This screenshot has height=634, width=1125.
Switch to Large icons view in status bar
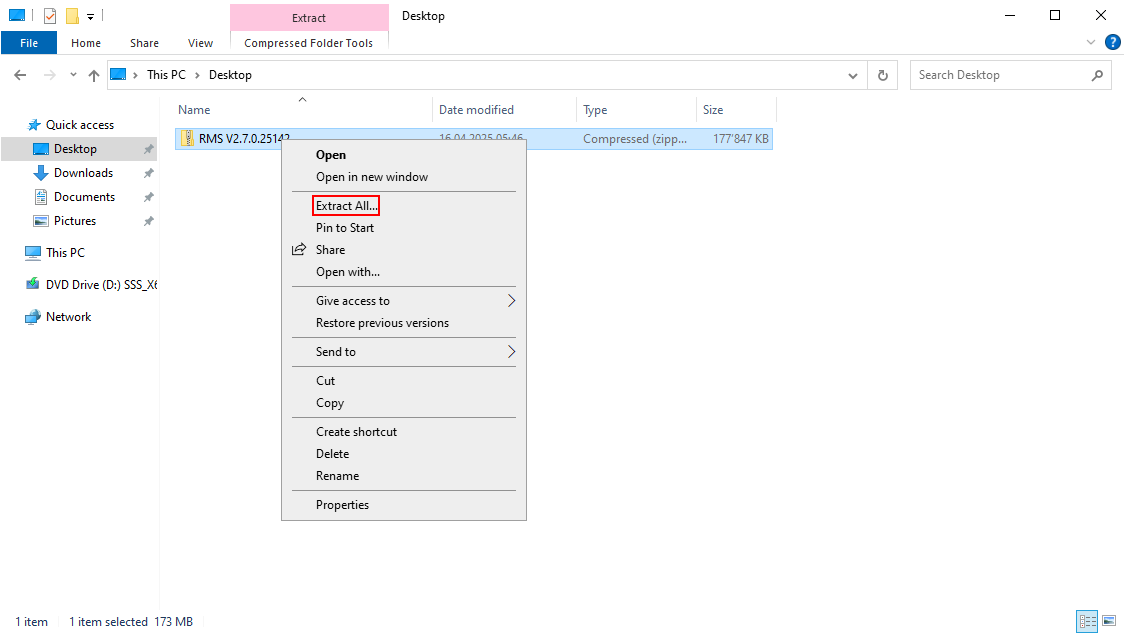[1109, 621]
